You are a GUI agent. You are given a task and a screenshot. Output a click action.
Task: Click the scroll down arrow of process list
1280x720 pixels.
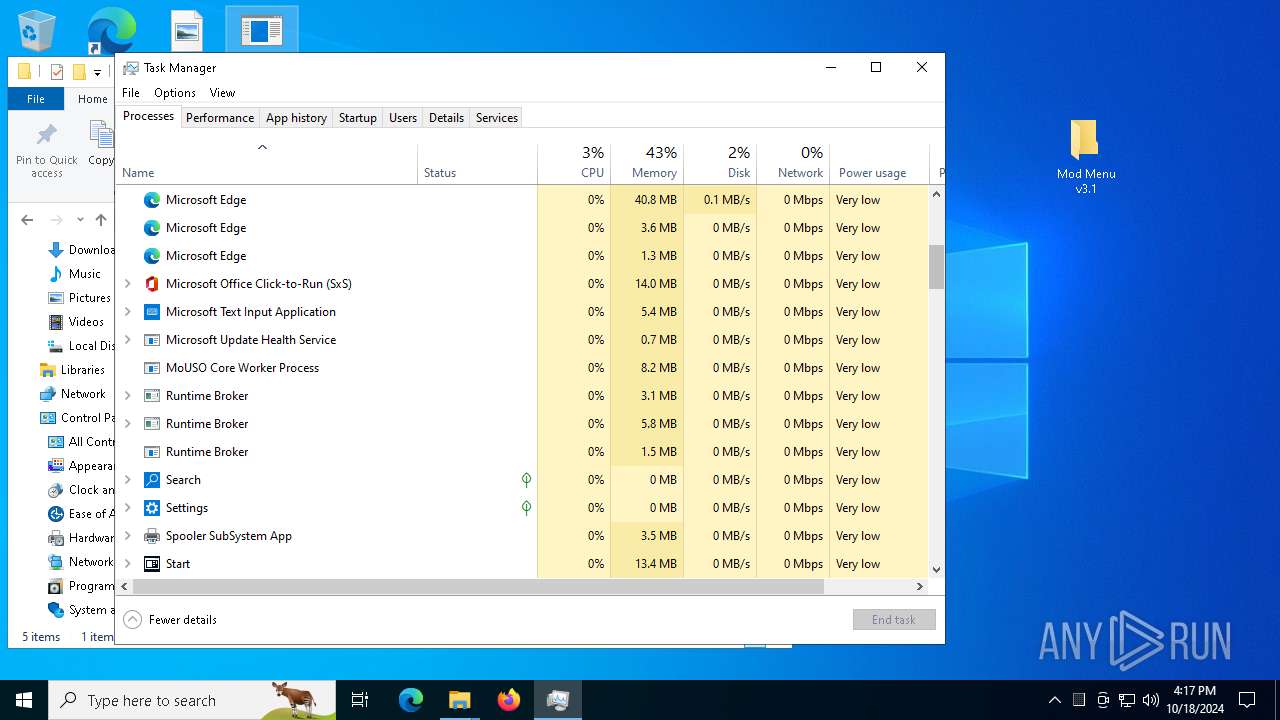tap(937, 570)
